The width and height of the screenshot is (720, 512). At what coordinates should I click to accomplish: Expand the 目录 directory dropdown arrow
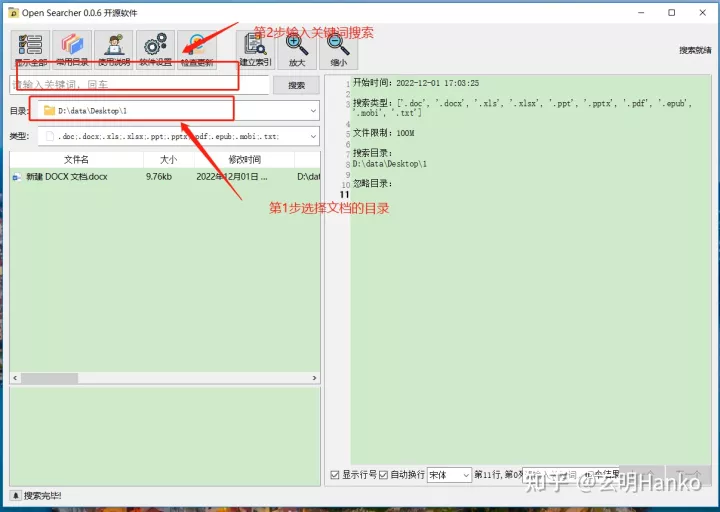coord(313,111)
